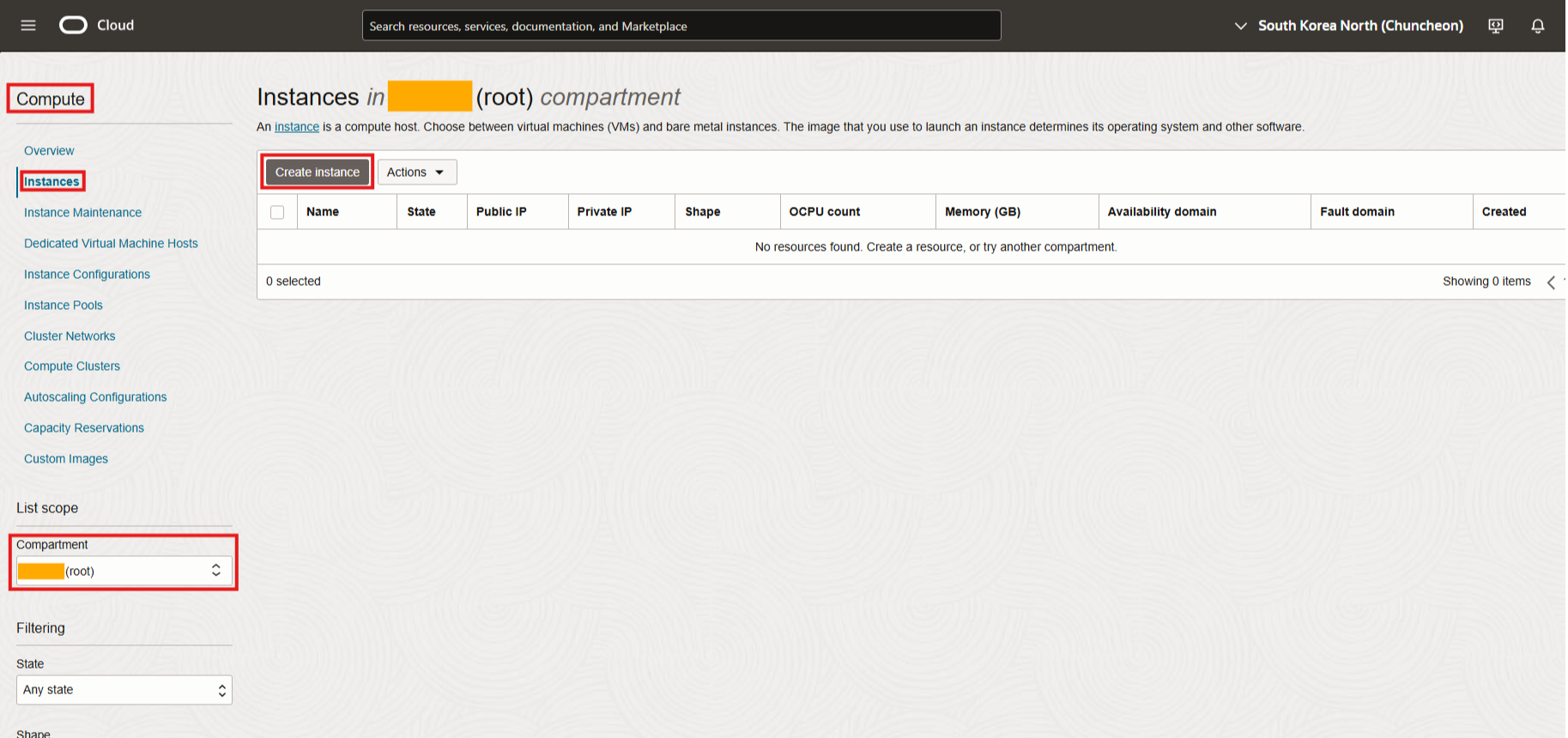1568x738 pixels.
Task: Go to previous page arrow in table footer
Action: point(1551,282)
